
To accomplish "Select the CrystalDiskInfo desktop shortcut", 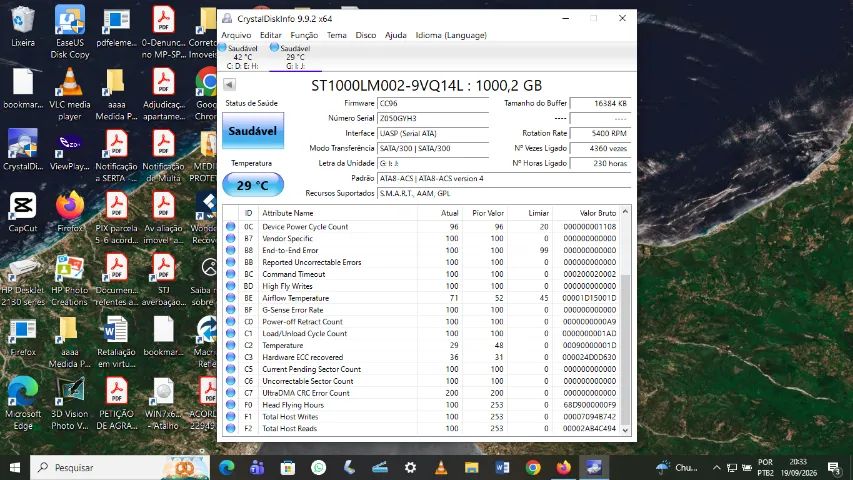I will tap(23, 150).
